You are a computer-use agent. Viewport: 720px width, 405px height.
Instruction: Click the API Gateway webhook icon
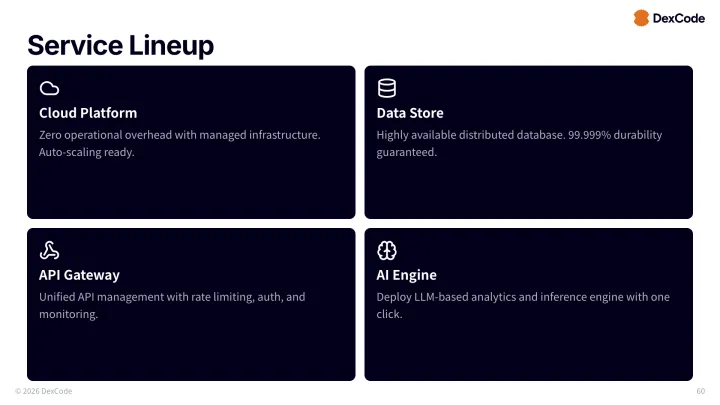coord(49,250)
